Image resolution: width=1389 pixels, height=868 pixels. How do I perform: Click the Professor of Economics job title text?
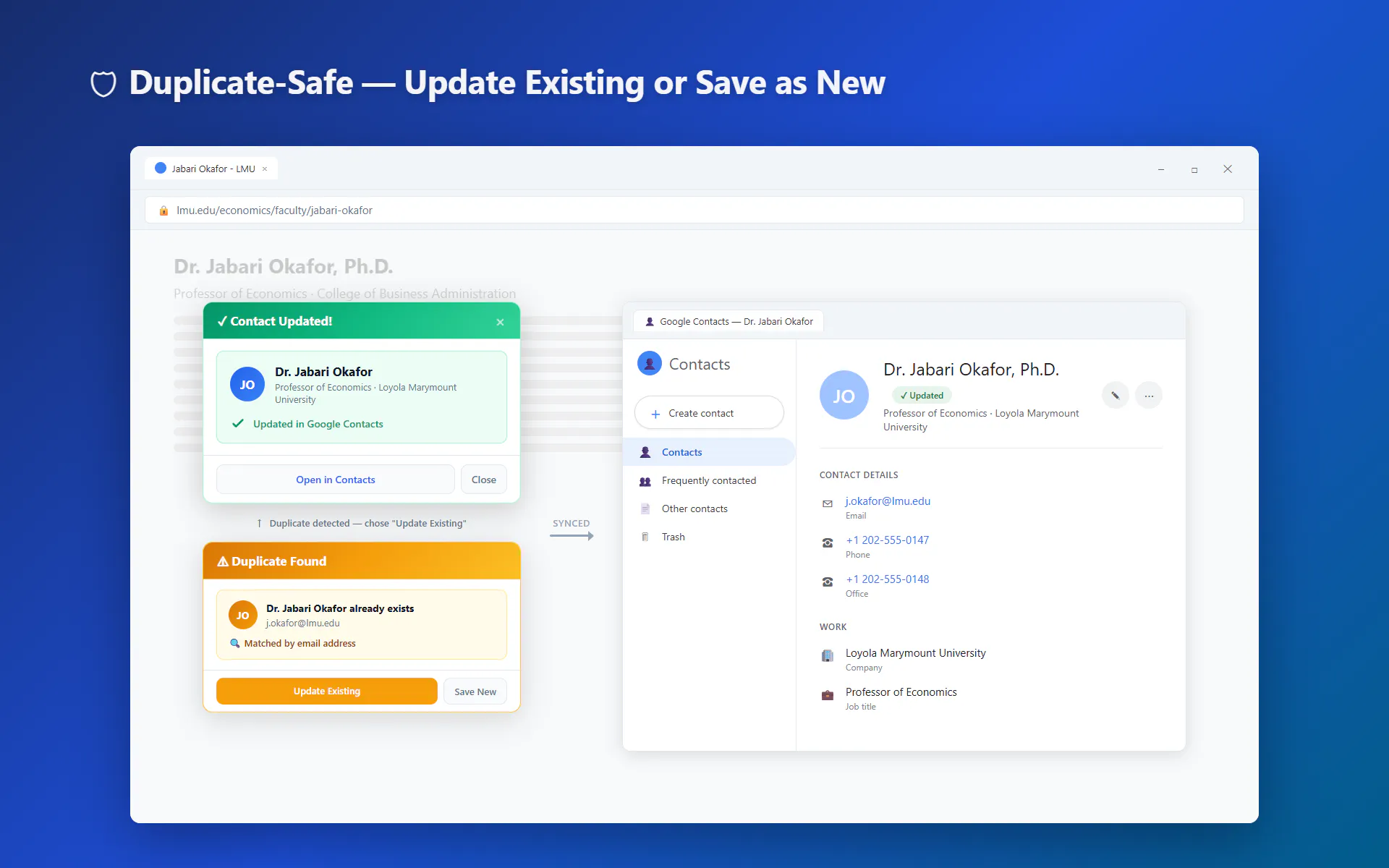901,692
